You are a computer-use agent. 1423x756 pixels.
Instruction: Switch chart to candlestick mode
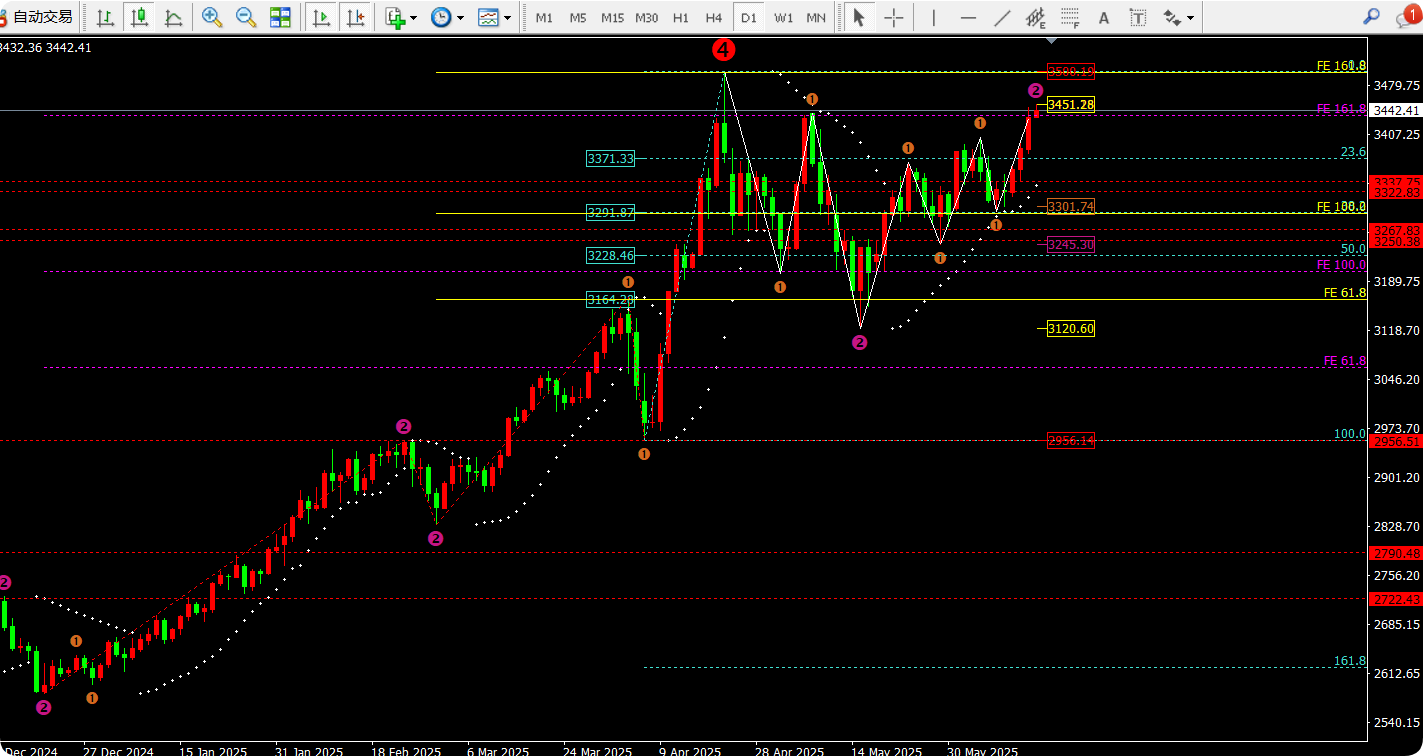pyautogui.click(x=139, y=17)
